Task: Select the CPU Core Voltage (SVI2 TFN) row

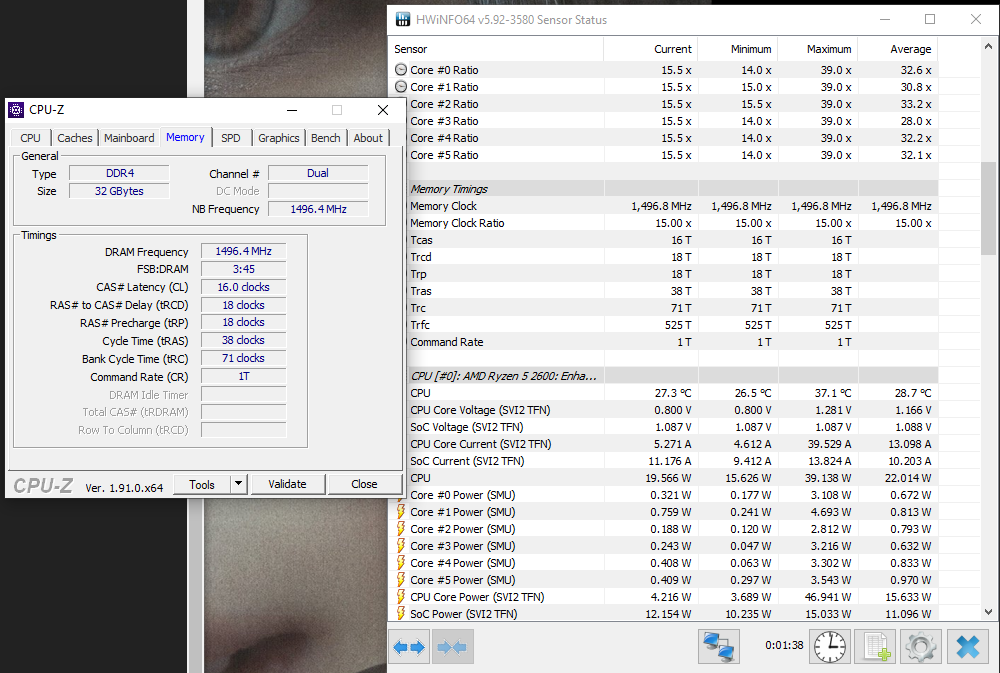Action: point(673,410)
